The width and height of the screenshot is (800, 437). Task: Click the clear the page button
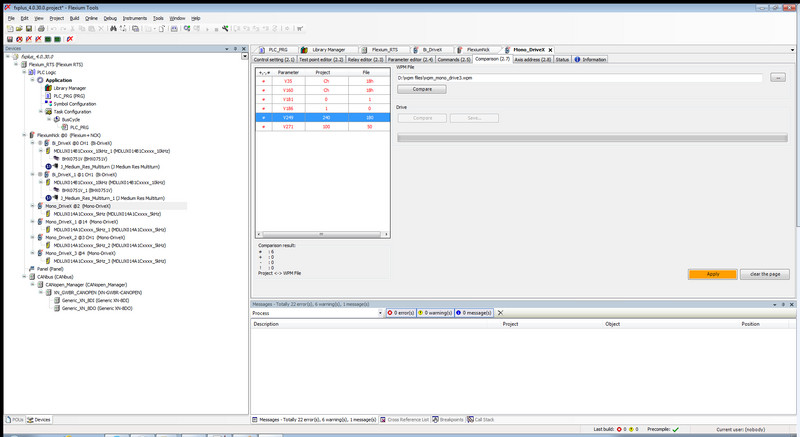coord(767,274)
